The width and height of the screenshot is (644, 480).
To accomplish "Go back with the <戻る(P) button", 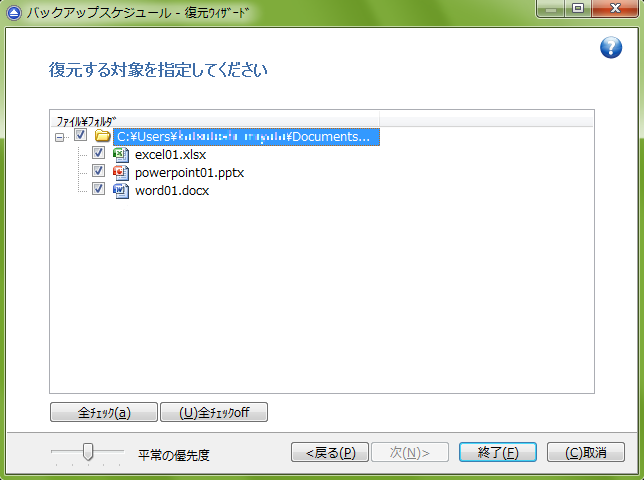I will point(330,452).
